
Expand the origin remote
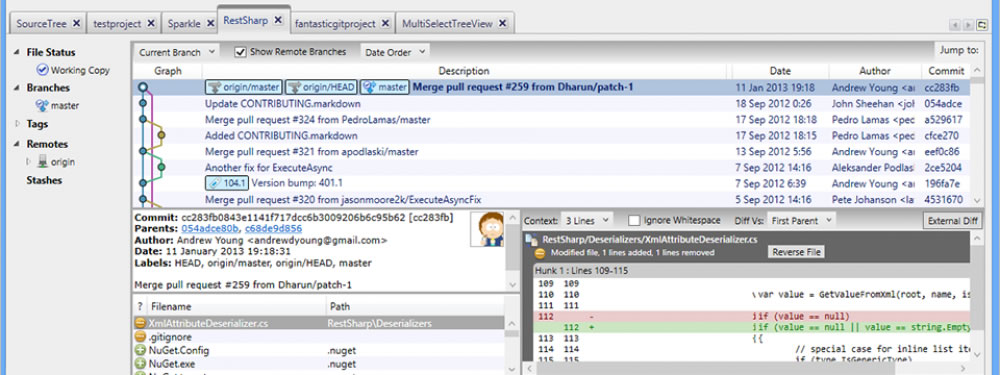[28, 162]
